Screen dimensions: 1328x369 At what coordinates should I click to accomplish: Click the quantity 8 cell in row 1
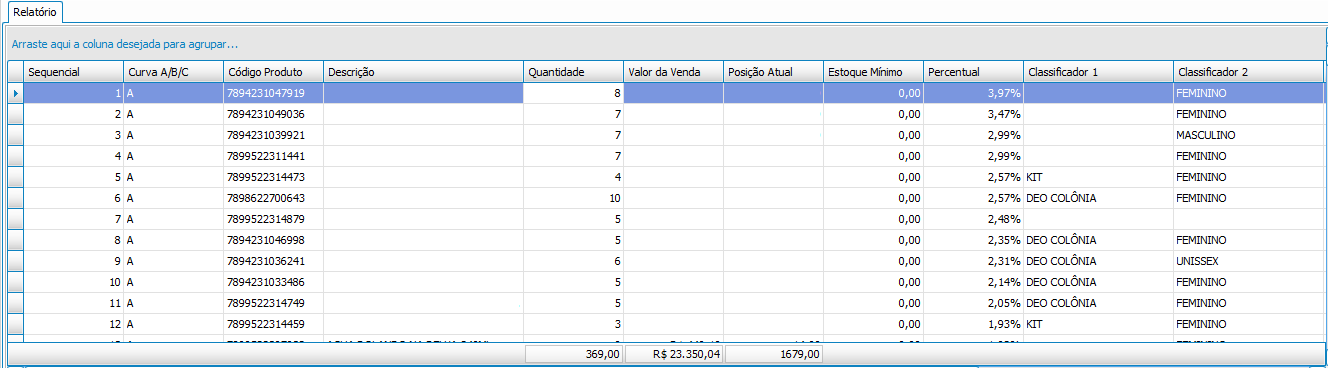(x=574, y=93)
